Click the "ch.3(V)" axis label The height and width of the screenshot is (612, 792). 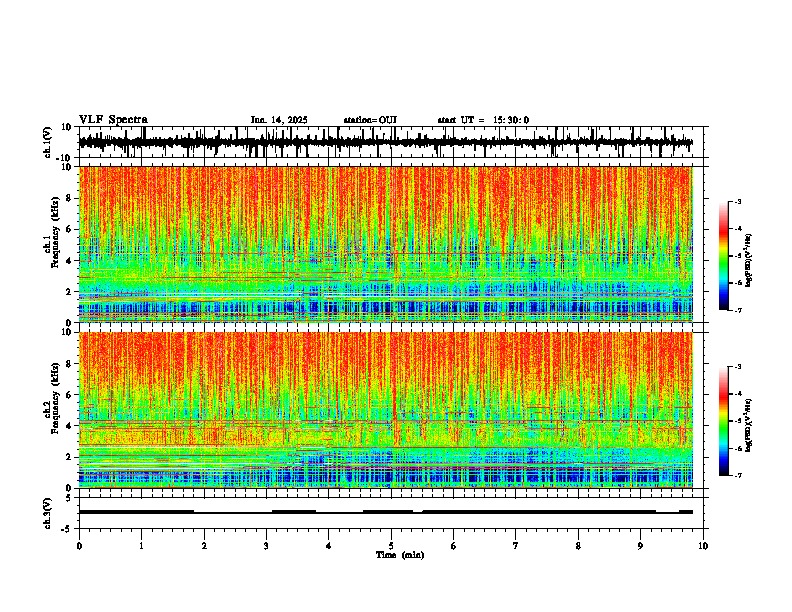(49, 513)
